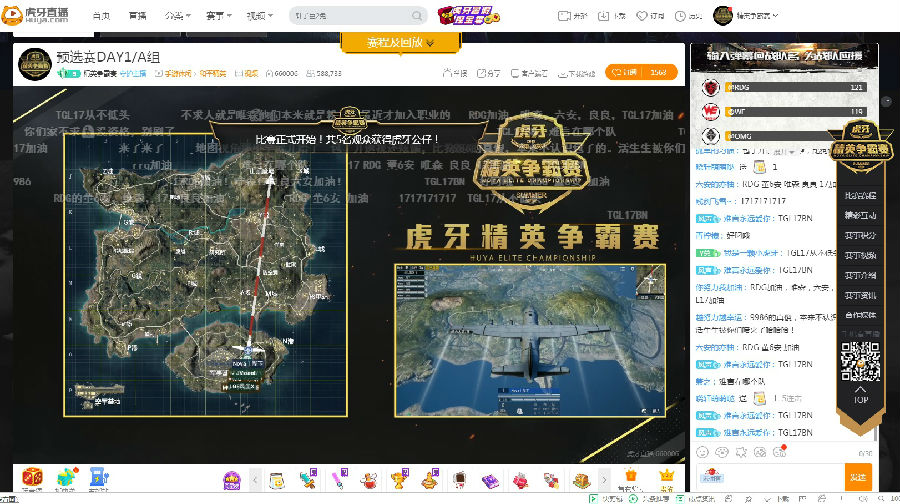Viewport: 900px width, 504px height.
Task: Open the red dice game icon
Action: [32, 478]
